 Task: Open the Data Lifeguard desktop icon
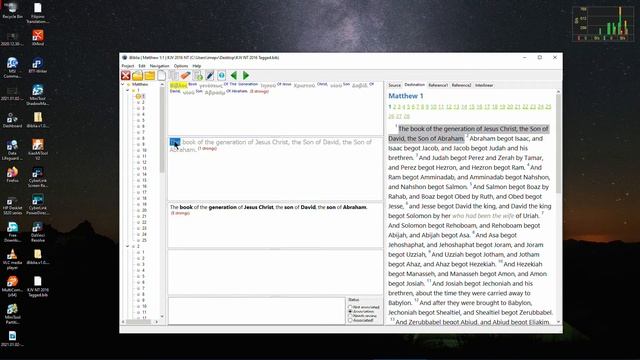point(12,149)
